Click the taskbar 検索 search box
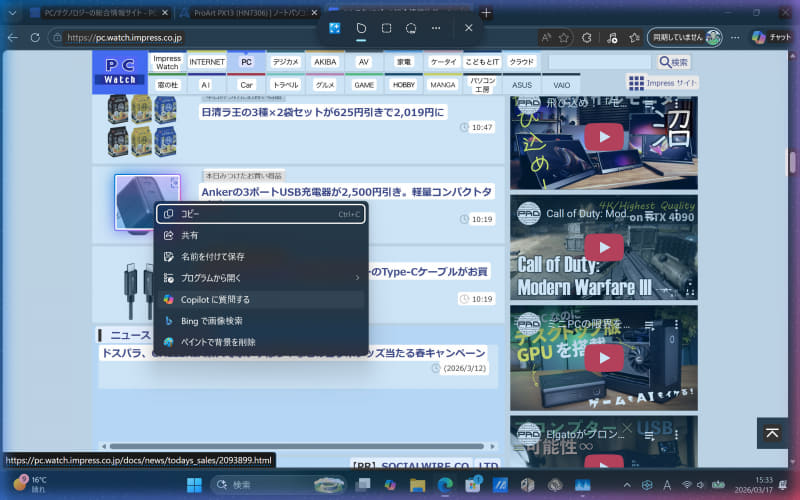The height and width of the screenshot is (500, 800). coord(278,485)
